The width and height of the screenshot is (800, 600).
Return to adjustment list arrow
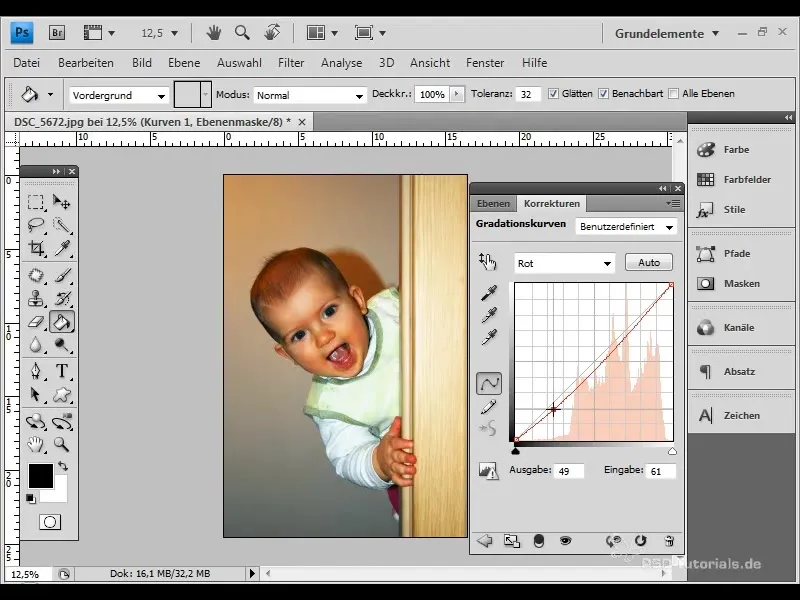click(x=484, y=540)
